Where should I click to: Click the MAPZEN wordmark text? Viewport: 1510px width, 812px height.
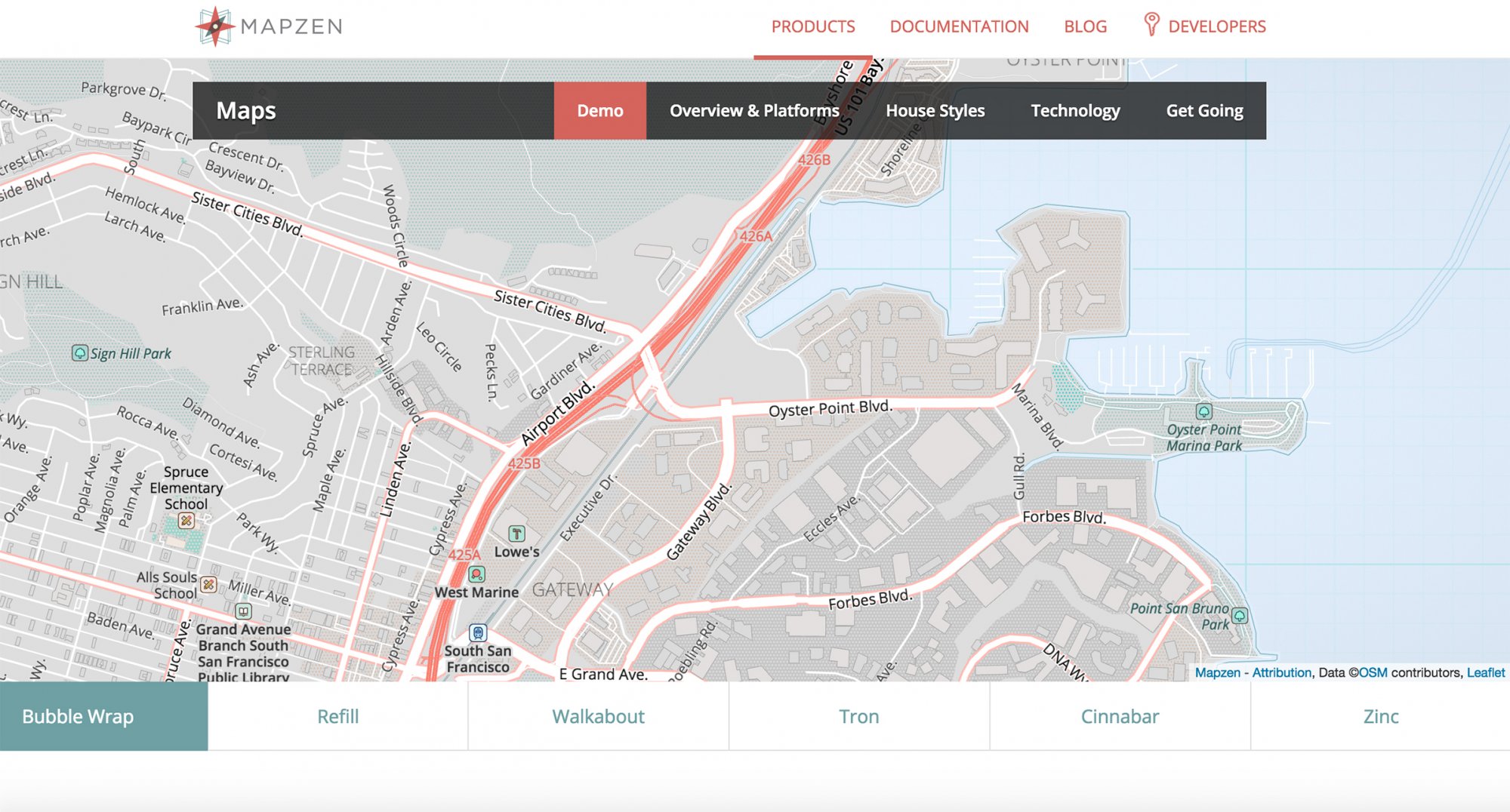[291, 26]
